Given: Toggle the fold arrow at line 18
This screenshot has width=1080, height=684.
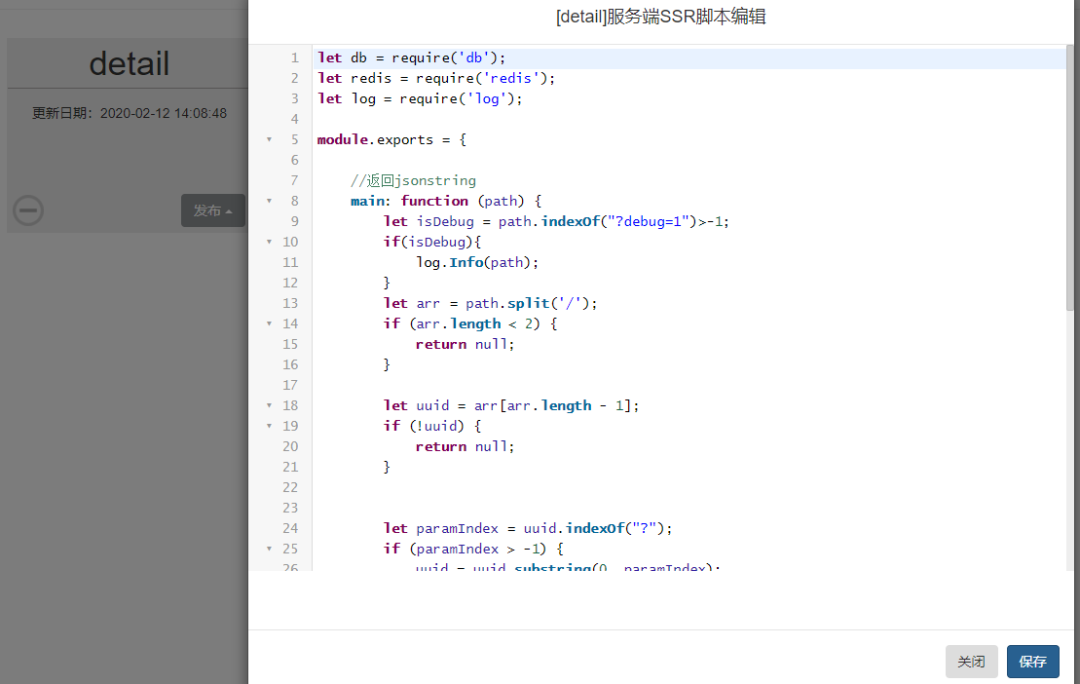Looking at the screenshot, I should [x=269, y=406].
